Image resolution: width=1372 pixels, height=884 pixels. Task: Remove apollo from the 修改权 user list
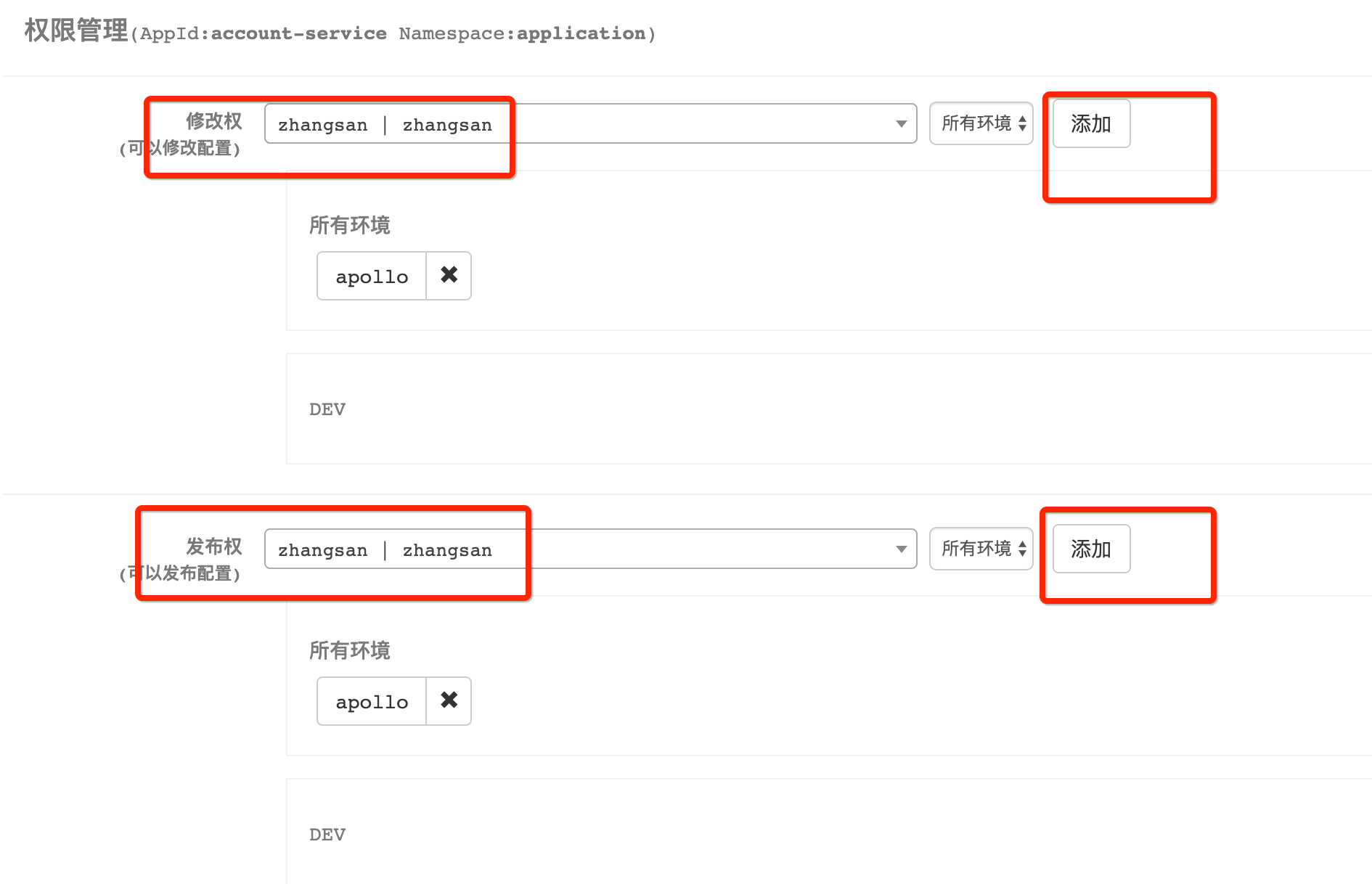tap(449, 275)
